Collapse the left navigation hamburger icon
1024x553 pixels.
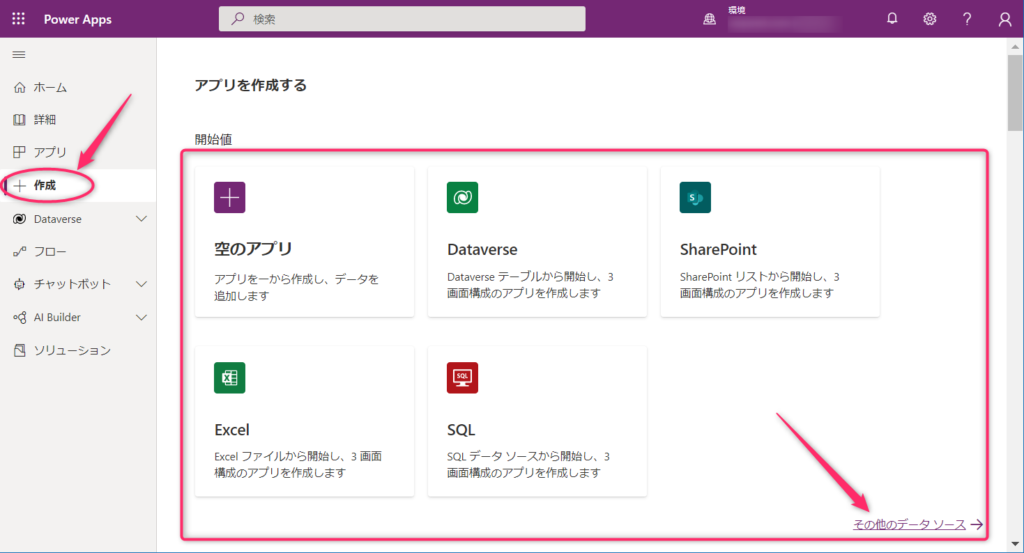(19, 55)
